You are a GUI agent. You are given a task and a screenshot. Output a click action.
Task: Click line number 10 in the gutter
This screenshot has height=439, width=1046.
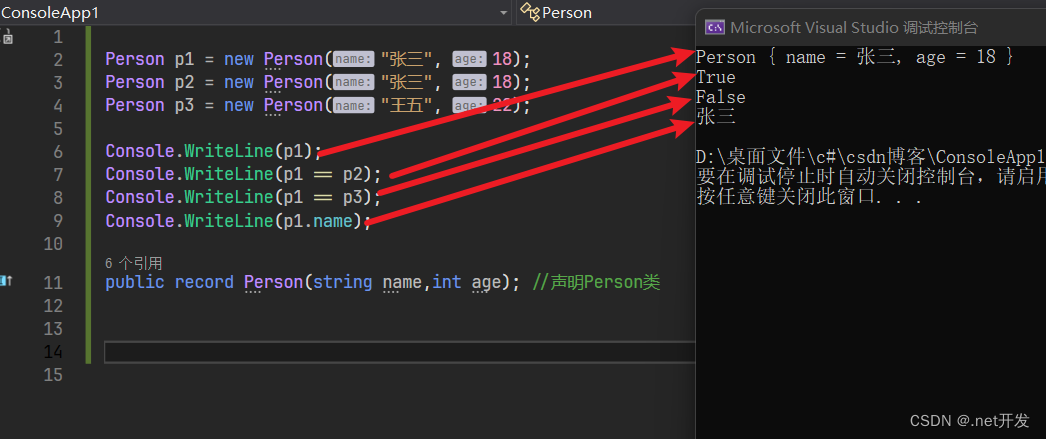point(53,244)
